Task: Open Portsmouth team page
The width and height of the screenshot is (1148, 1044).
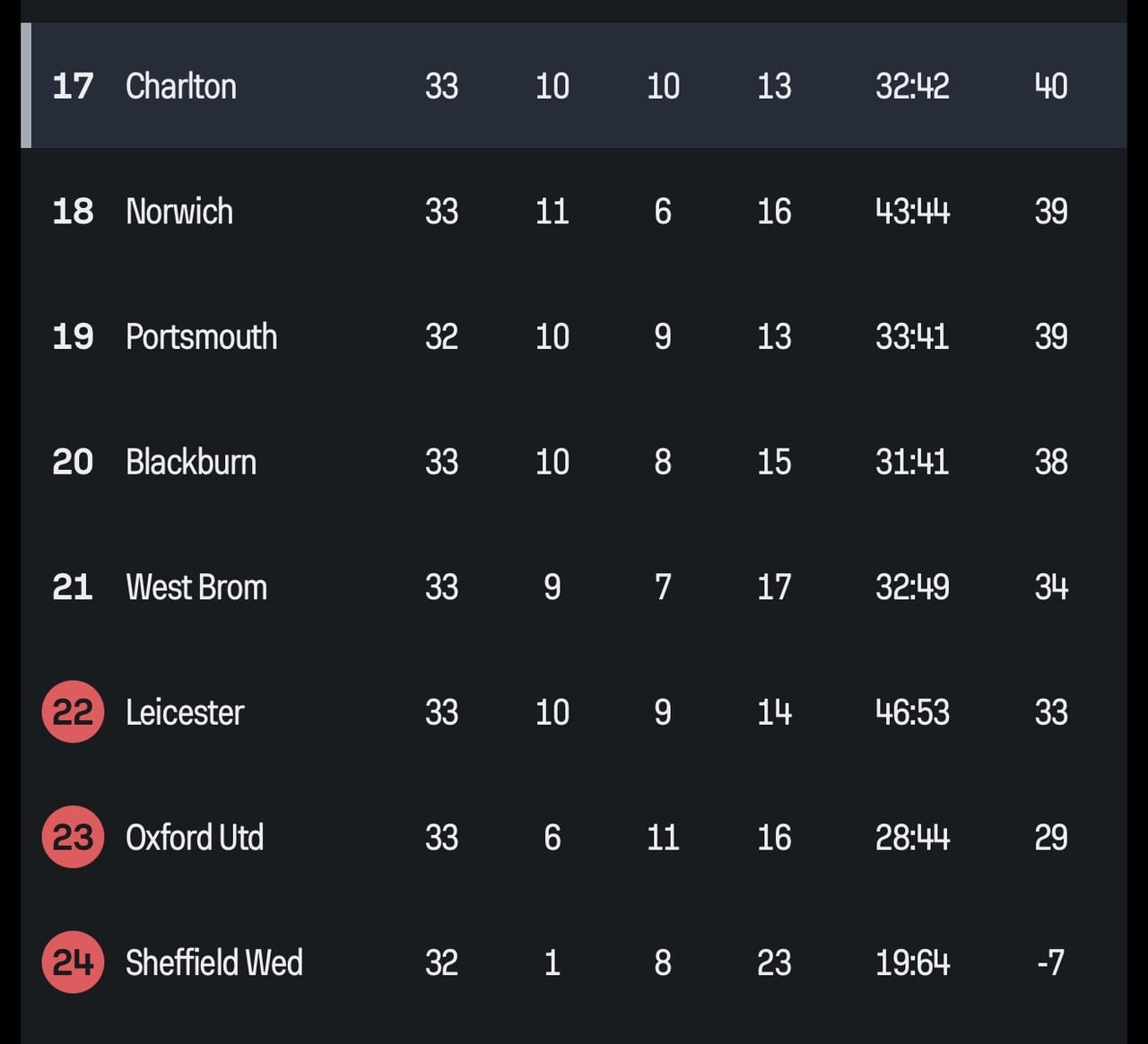Action: point(202,337)
